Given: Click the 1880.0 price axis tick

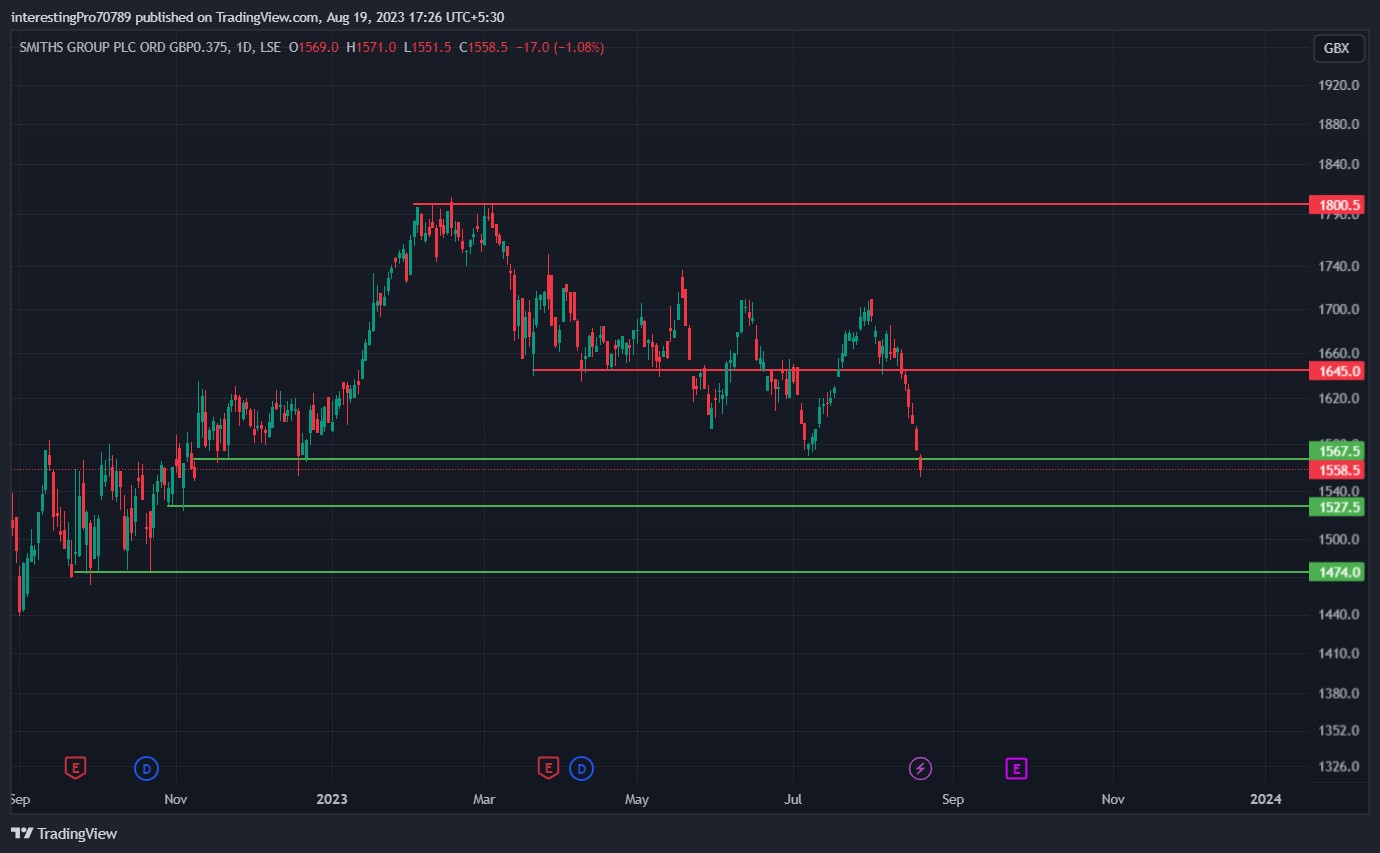Looking at the screenshot, I should pos(1339,125).
